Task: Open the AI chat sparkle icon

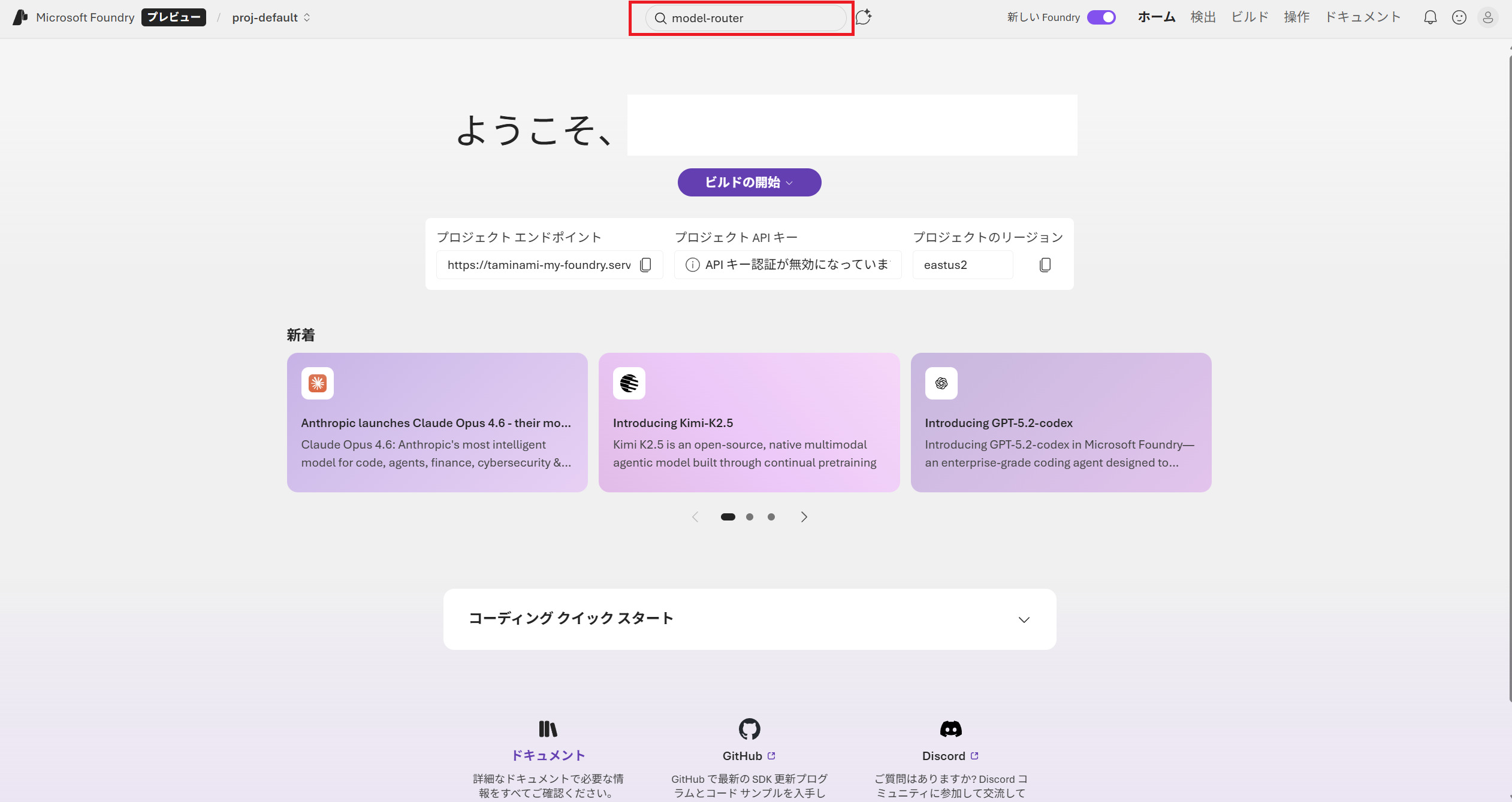Action: (863, 17)
